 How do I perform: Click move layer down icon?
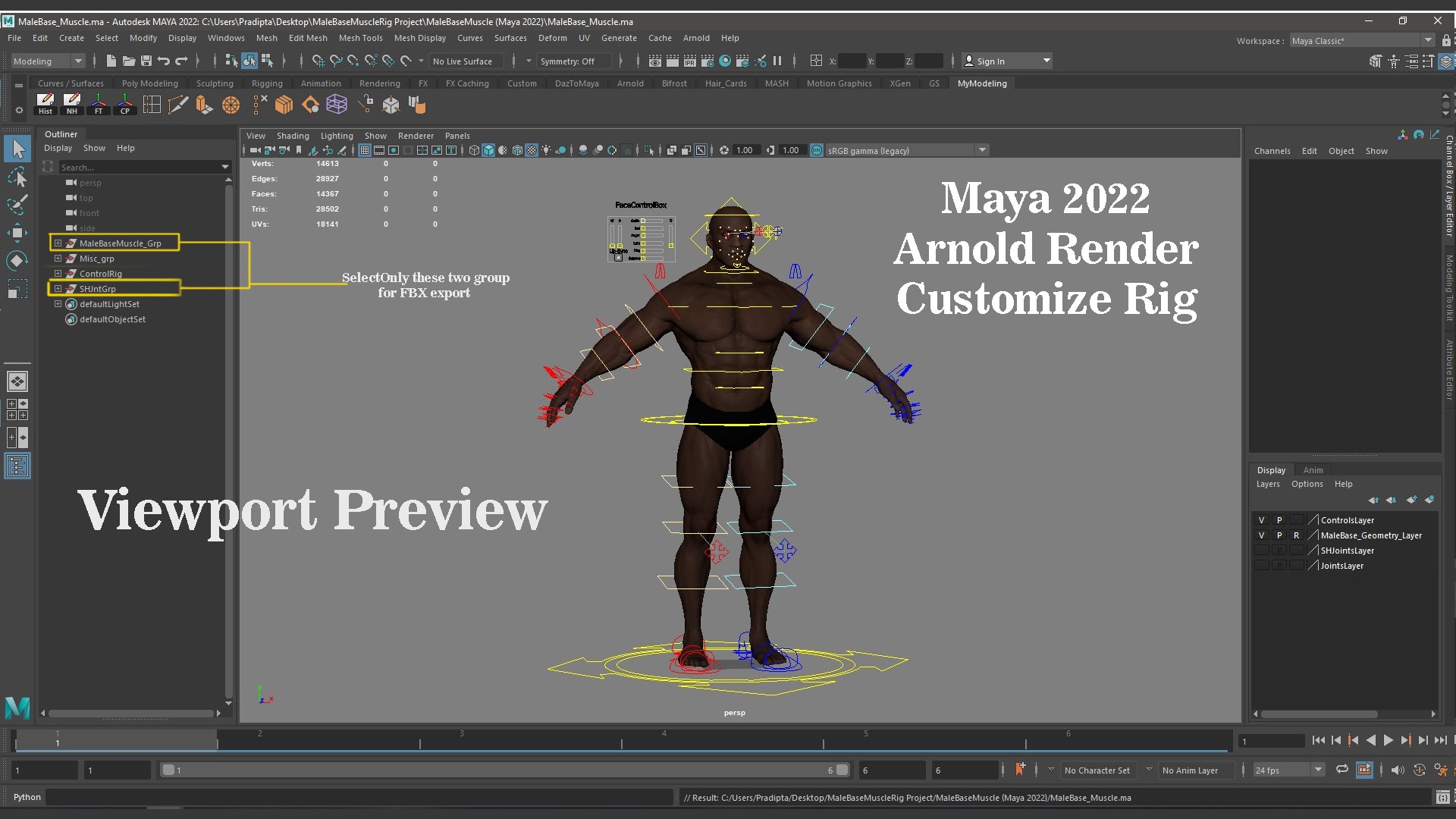[x=1391, y=500]
